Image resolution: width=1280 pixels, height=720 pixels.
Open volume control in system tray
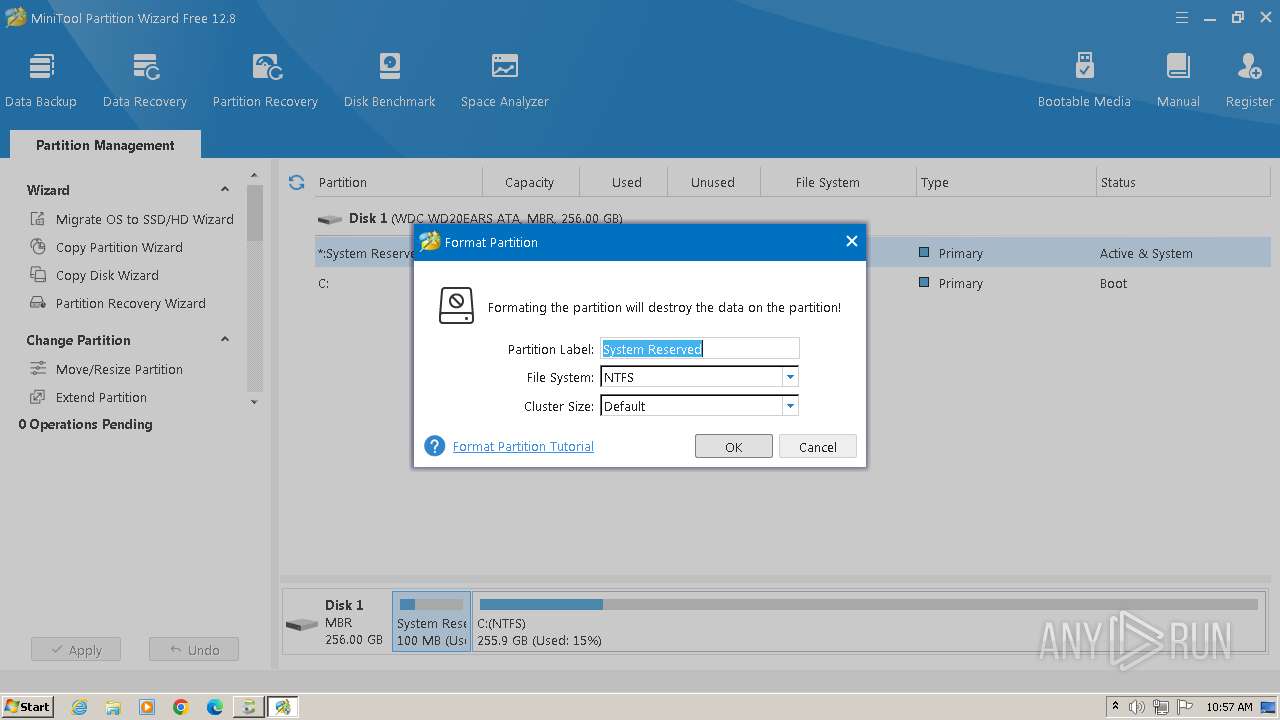[x=1137, y=707]
